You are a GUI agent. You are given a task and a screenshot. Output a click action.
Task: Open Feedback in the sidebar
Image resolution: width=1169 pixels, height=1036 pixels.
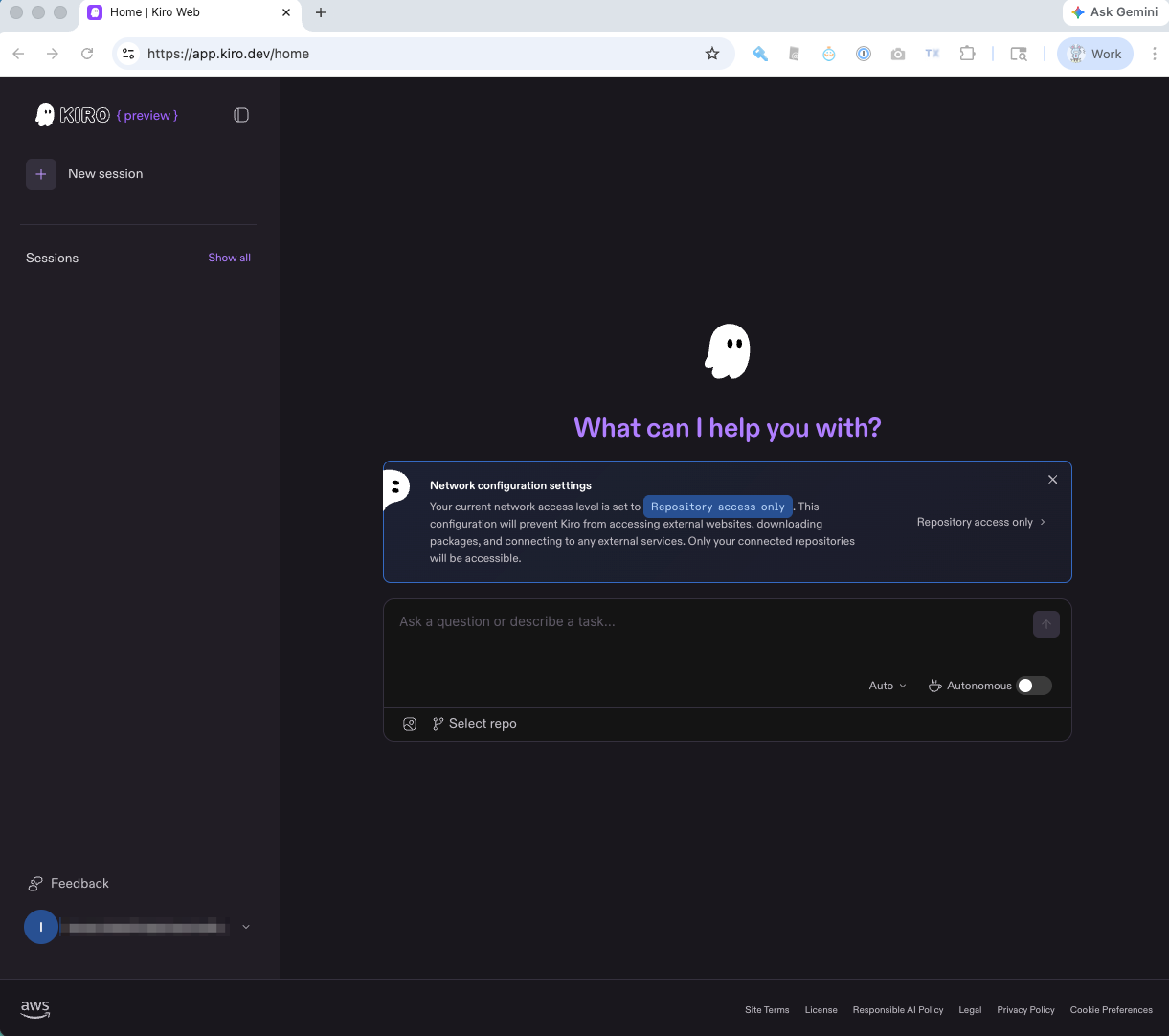click(x=68, y=883)
